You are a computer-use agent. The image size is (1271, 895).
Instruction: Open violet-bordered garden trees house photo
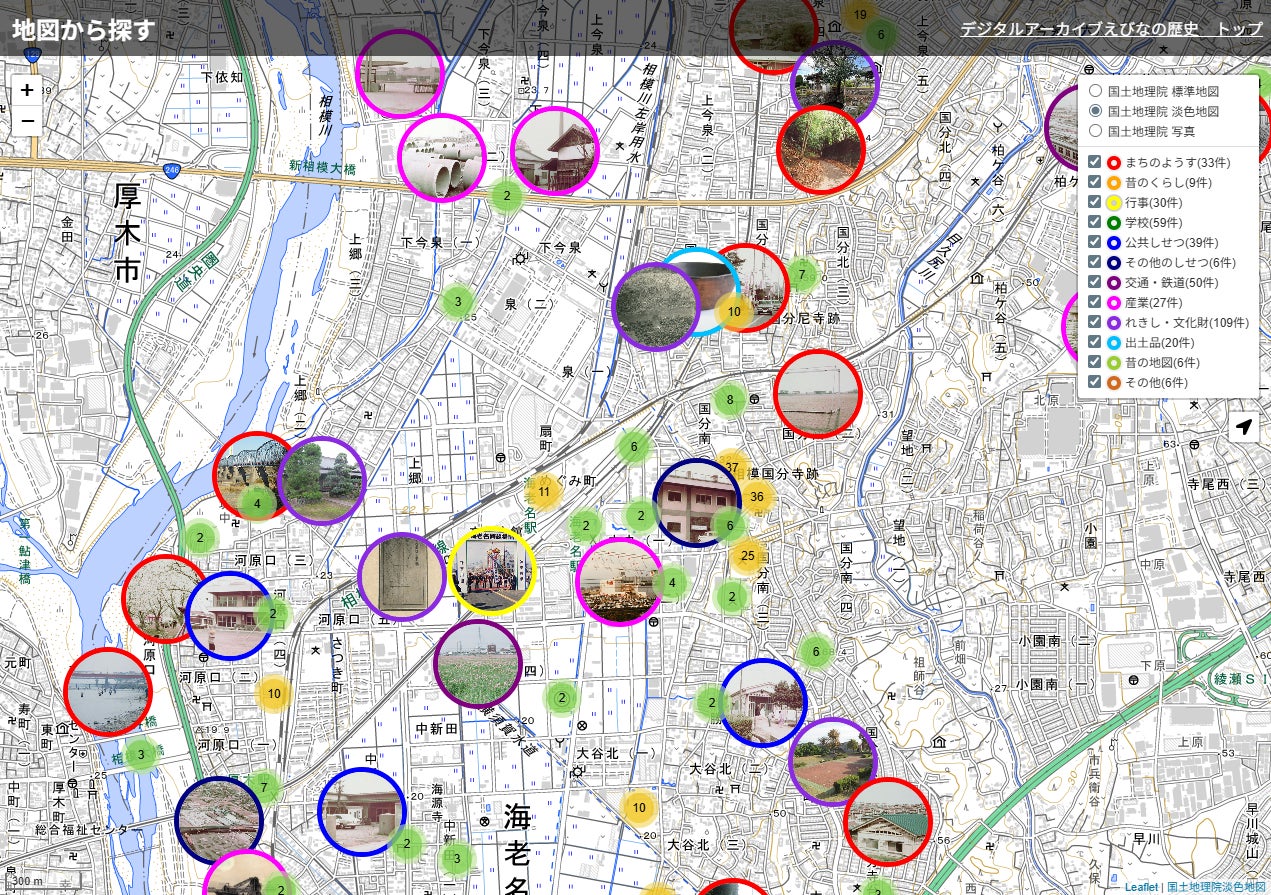click(x=322, y=481)
